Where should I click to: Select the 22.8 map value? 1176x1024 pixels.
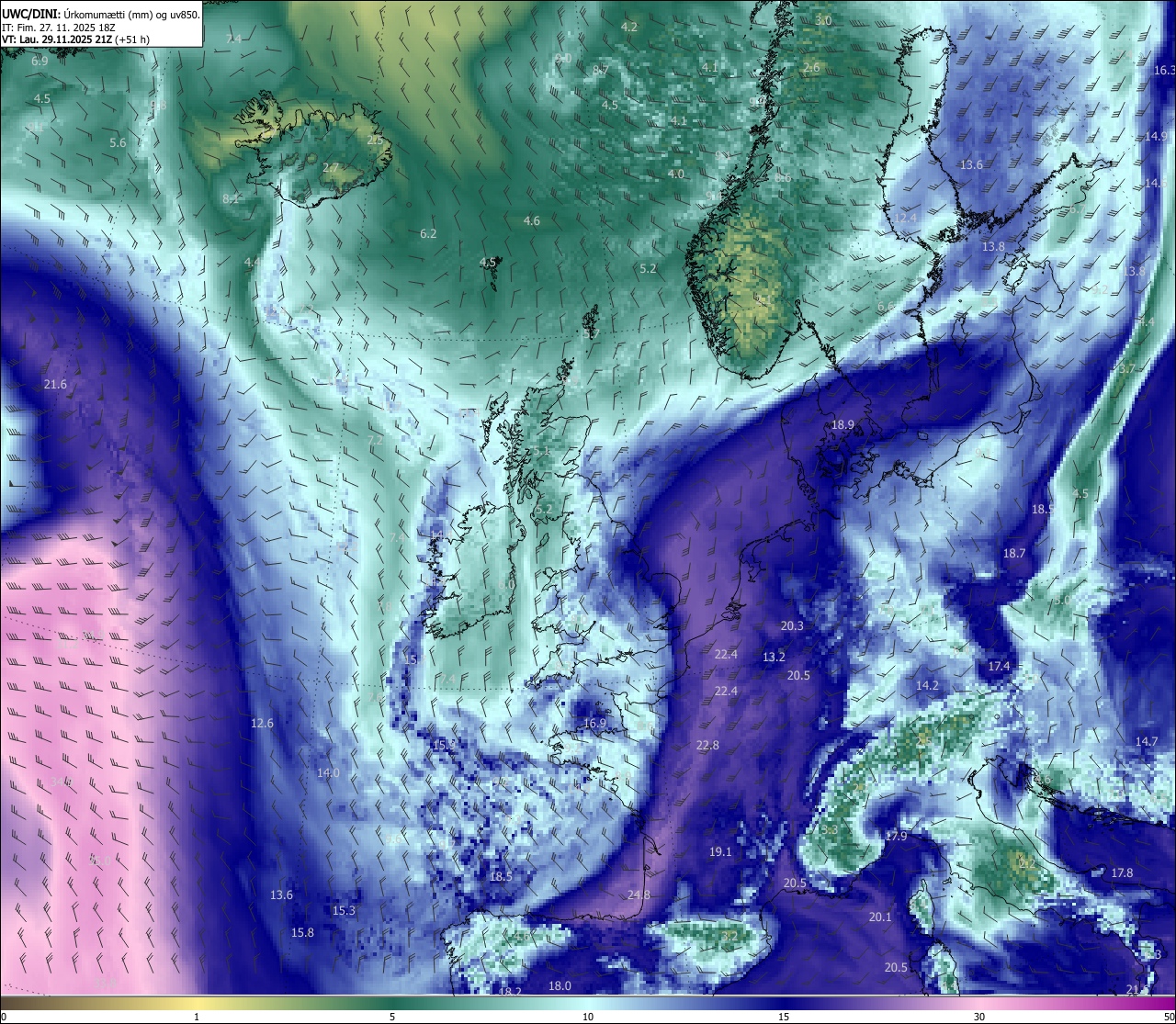(x=707, y=745)
